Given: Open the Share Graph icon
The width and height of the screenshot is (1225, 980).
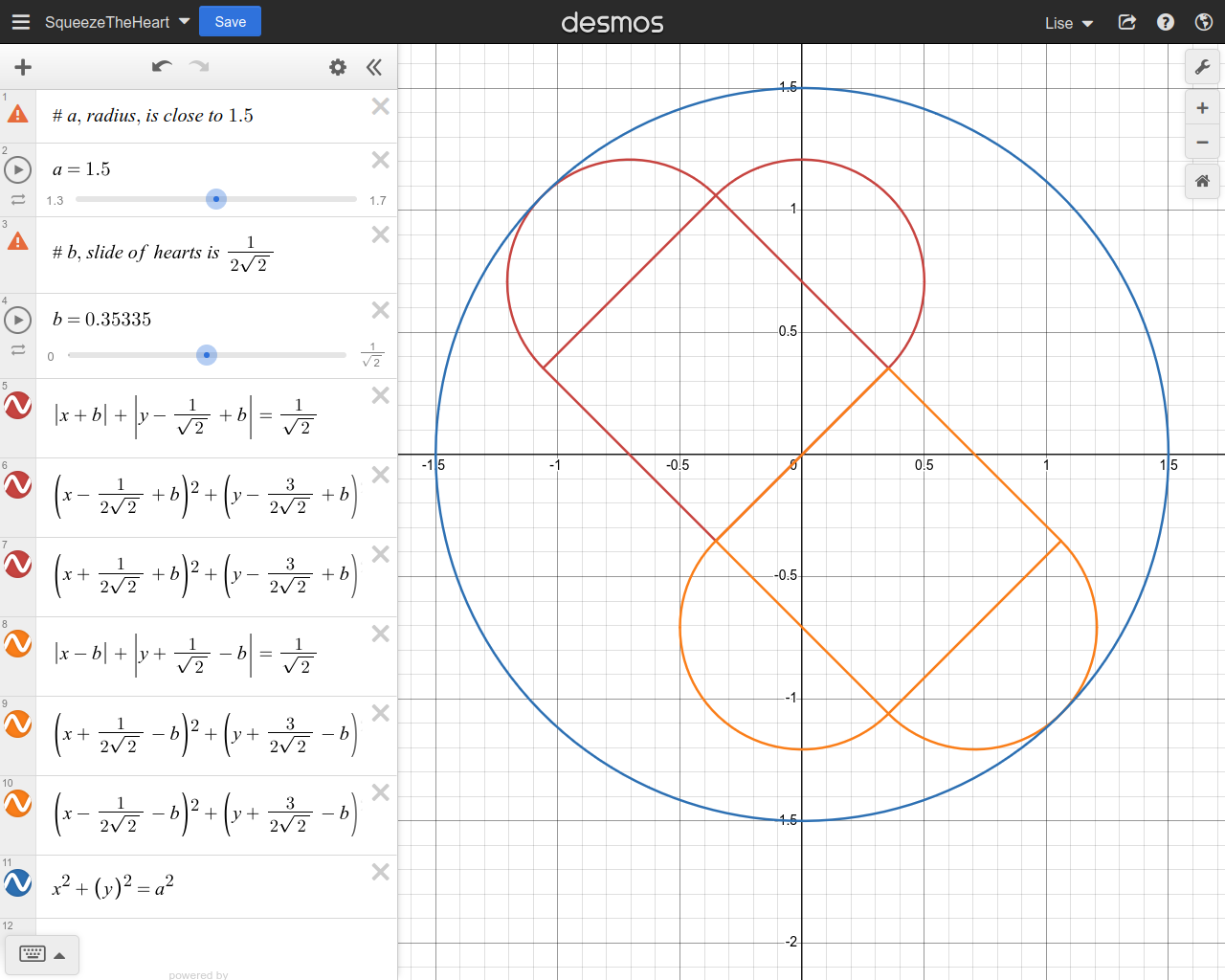Looking at the screenshot, I should tap(1127, 22).
